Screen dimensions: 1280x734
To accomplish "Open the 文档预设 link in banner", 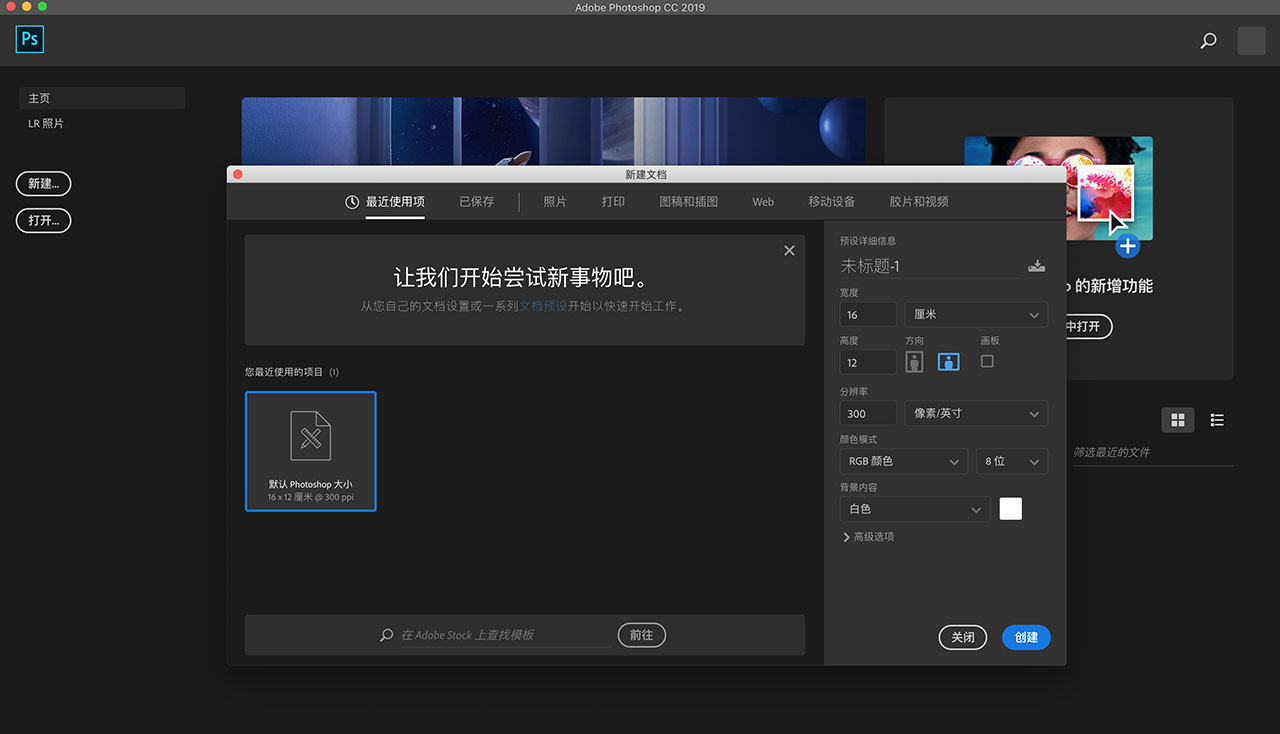I will 543,307.
